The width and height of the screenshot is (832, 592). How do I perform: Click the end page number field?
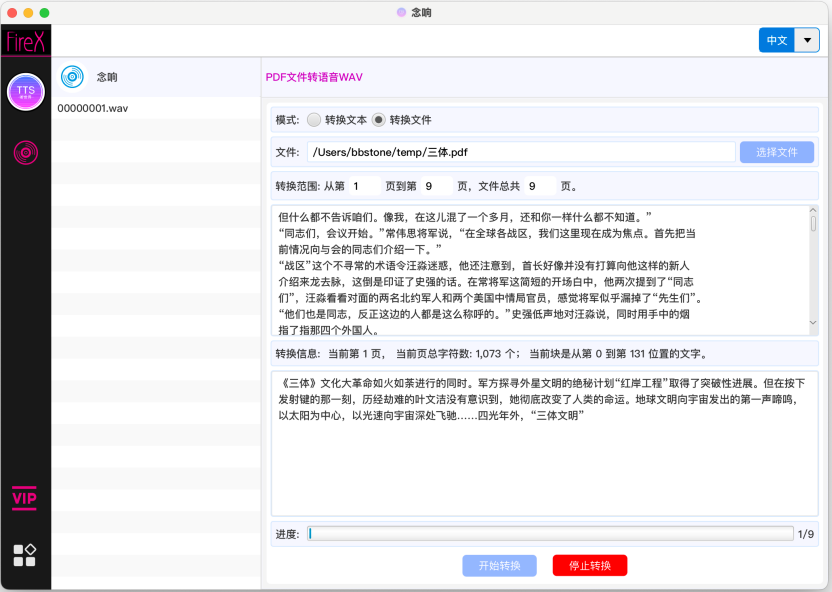[x=437, y=186]
